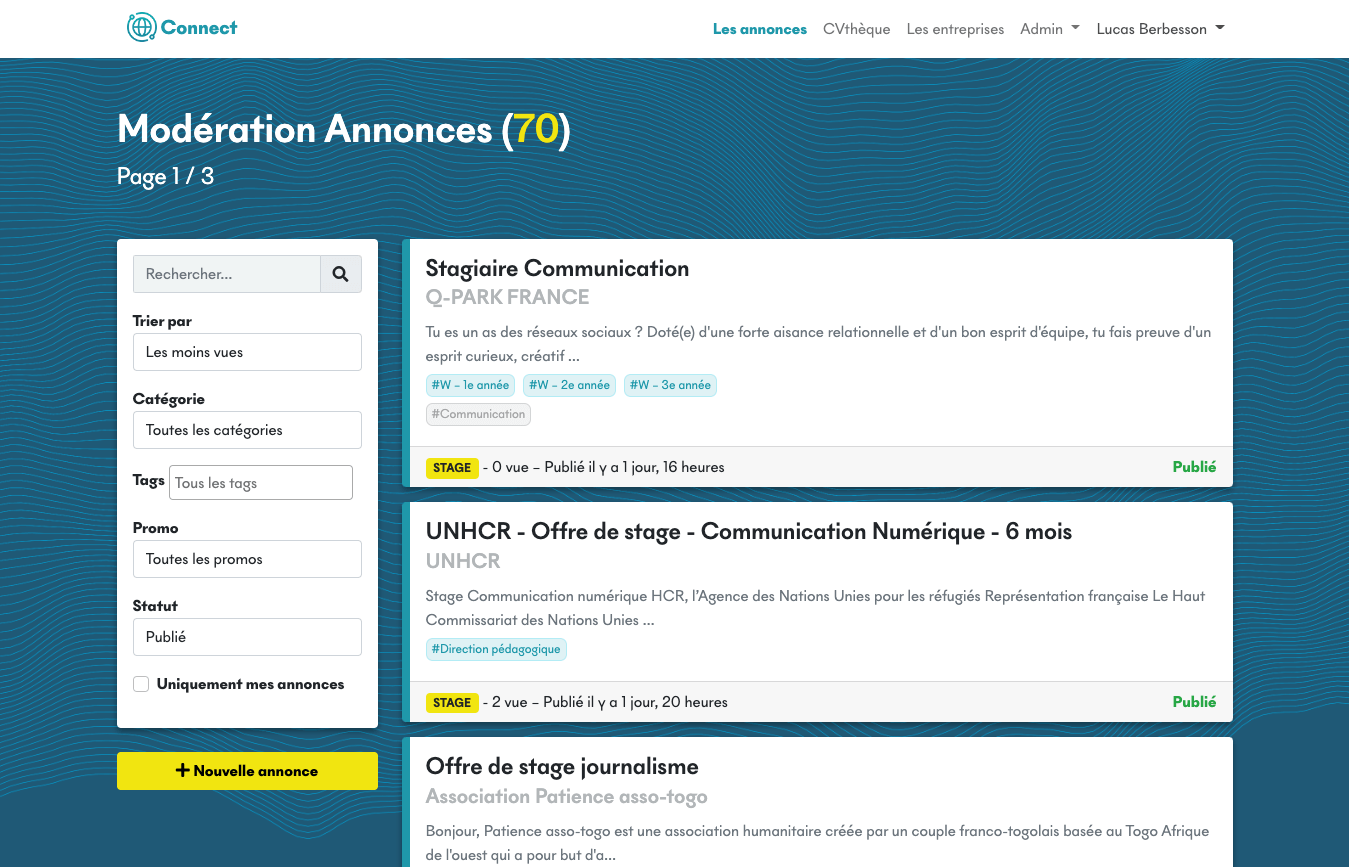Click 'Publié' status of the UNHCR card
Screen dimensions: 1349x867
click(x=1194, y=702)
